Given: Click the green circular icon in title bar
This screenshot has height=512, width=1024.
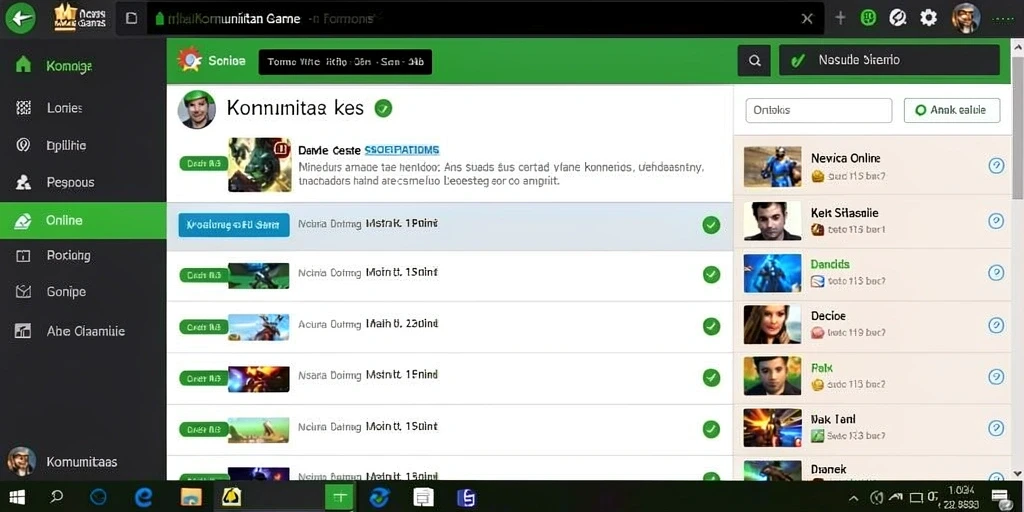Looking at the screenshot, I should (x=868, y=18).
